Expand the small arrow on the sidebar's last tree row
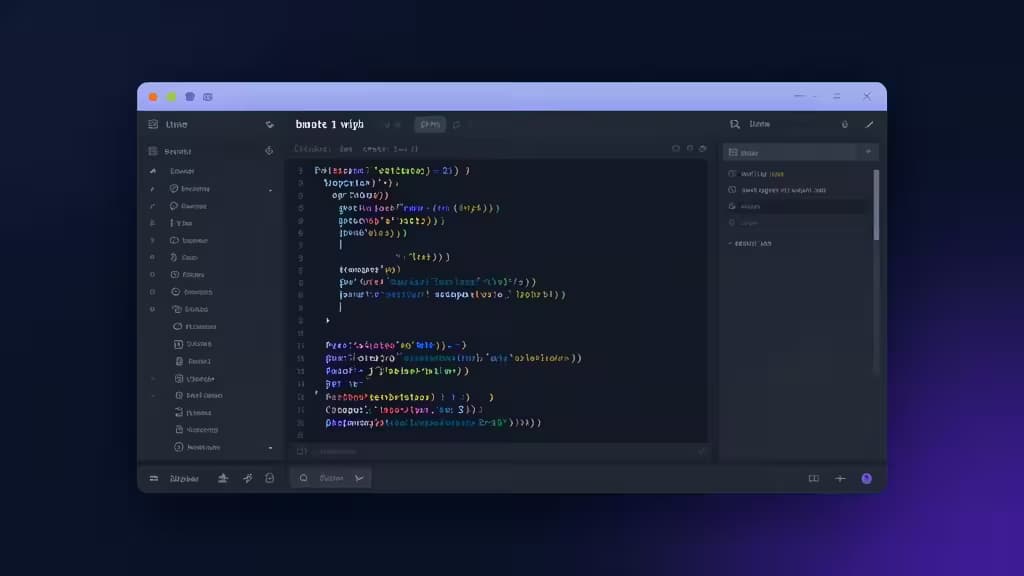Screen dimensions: 1024x576 pos(270,448)
